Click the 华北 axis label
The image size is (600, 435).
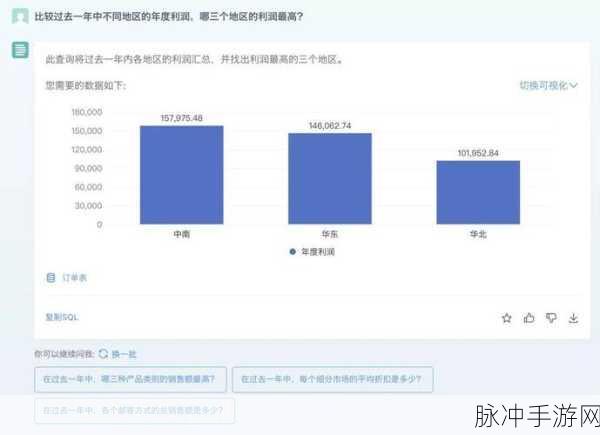click(x=478, y=234)
